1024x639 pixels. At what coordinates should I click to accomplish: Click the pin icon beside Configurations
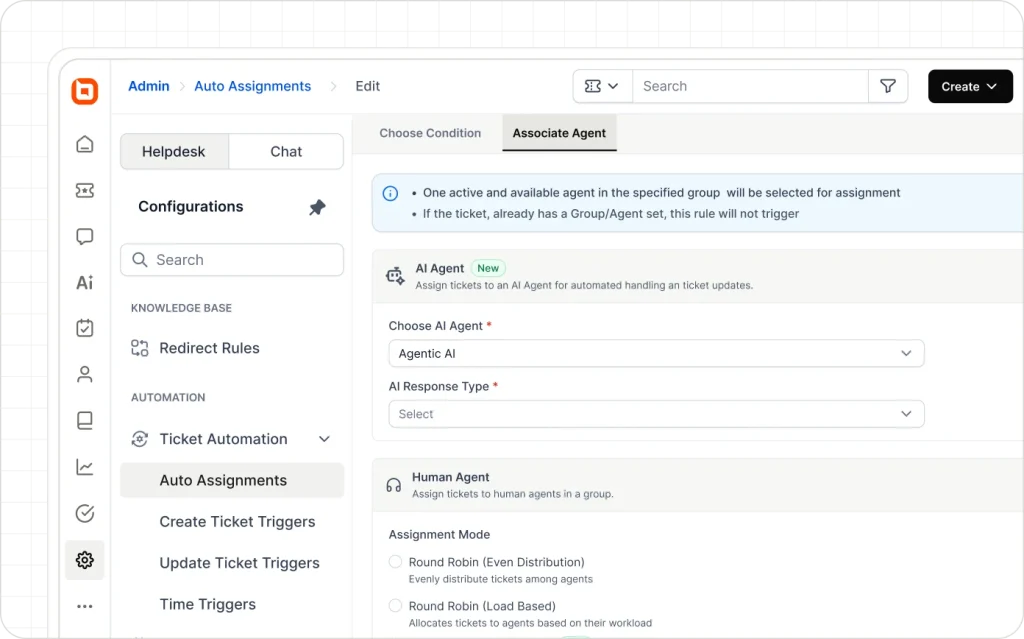coord(317,207)
